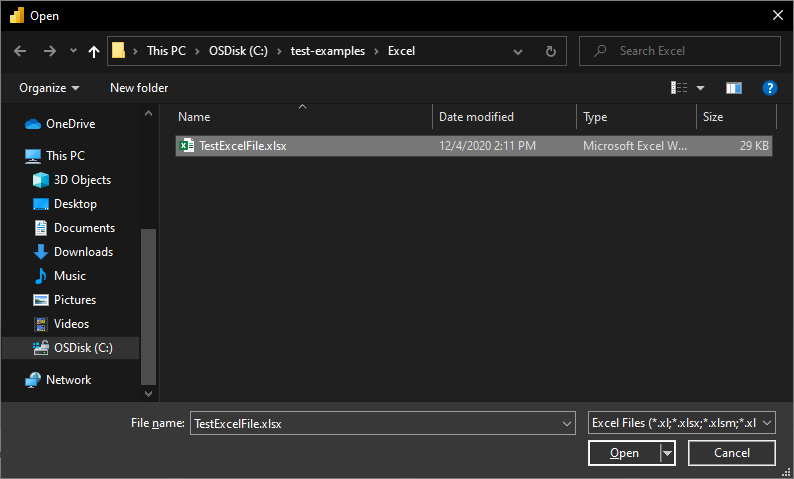Screen dimensions: 794x479
Task: Click the navigation pane scrollbar thumb
Action: pos(148,306)
